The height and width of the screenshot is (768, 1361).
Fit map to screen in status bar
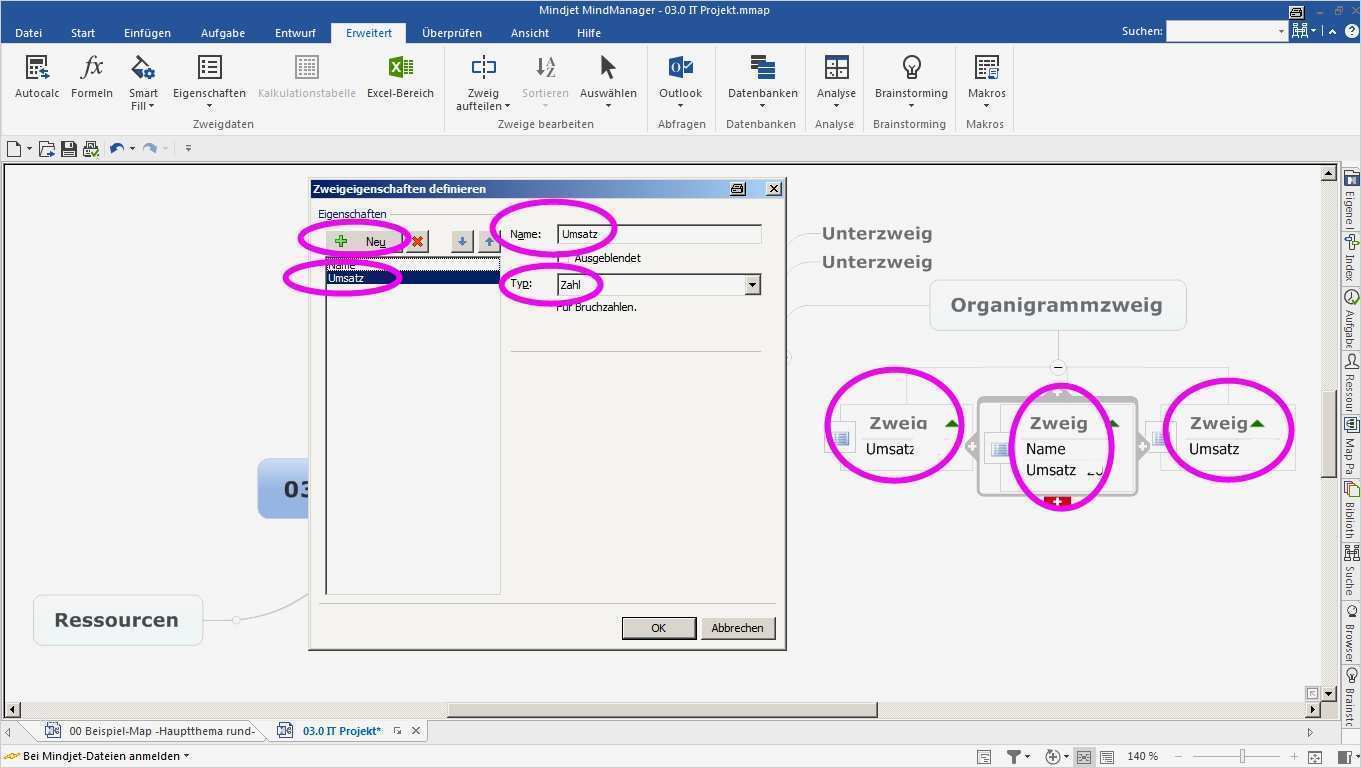[x=1315, y=757]
